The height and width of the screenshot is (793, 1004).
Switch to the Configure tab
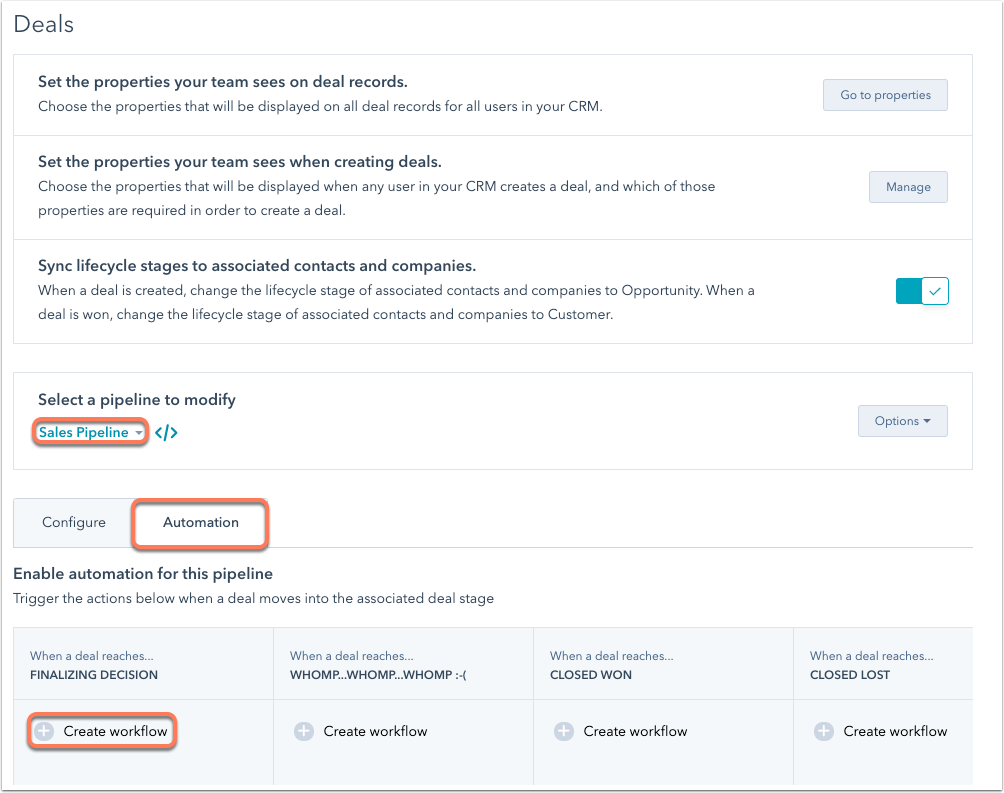click(74, 522)
